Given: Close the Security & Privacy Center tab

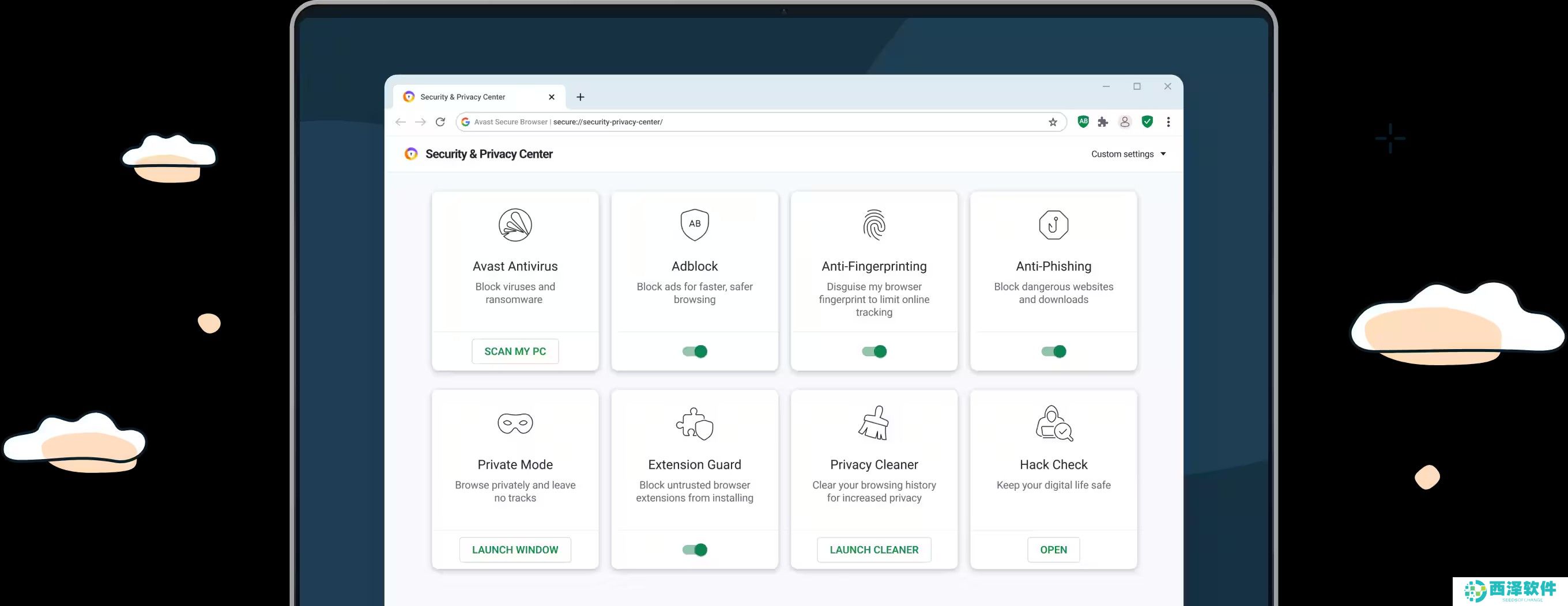Looking at the screenshot, I should 552,97.
